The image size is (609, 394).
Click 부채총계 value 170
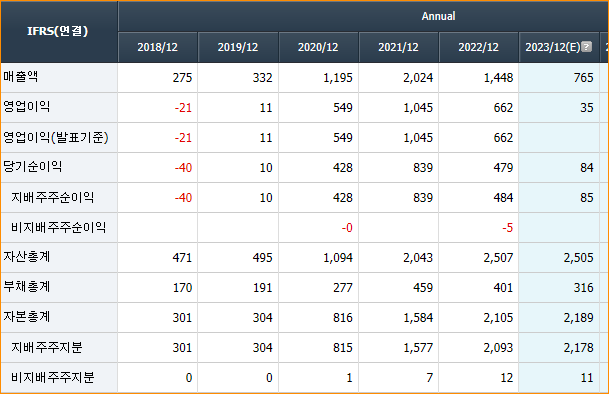(182, 288)
